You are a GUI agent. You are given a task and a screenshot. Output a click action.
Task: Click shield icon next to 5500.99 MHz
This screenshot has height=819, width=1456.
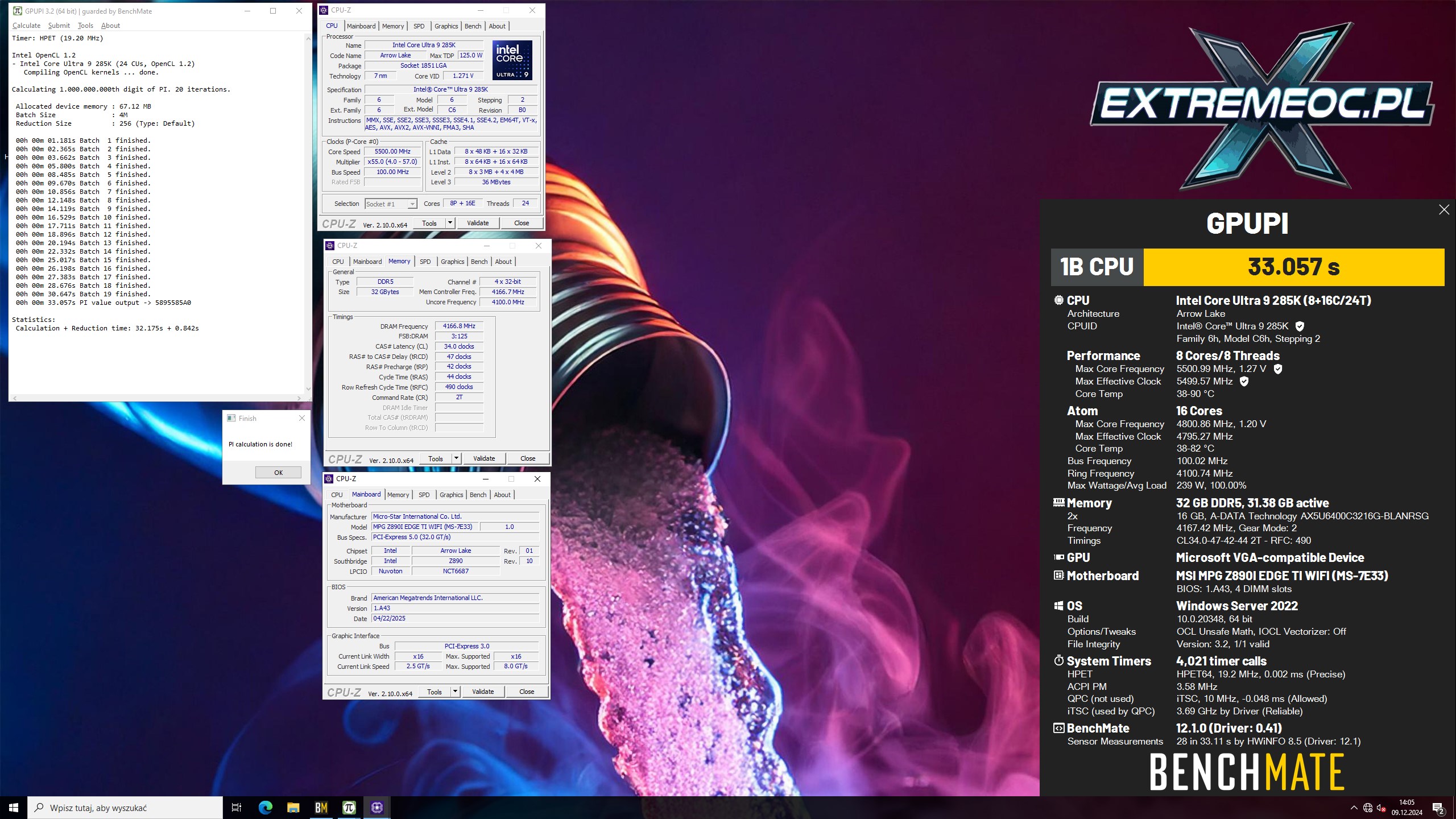point(1278,369)
